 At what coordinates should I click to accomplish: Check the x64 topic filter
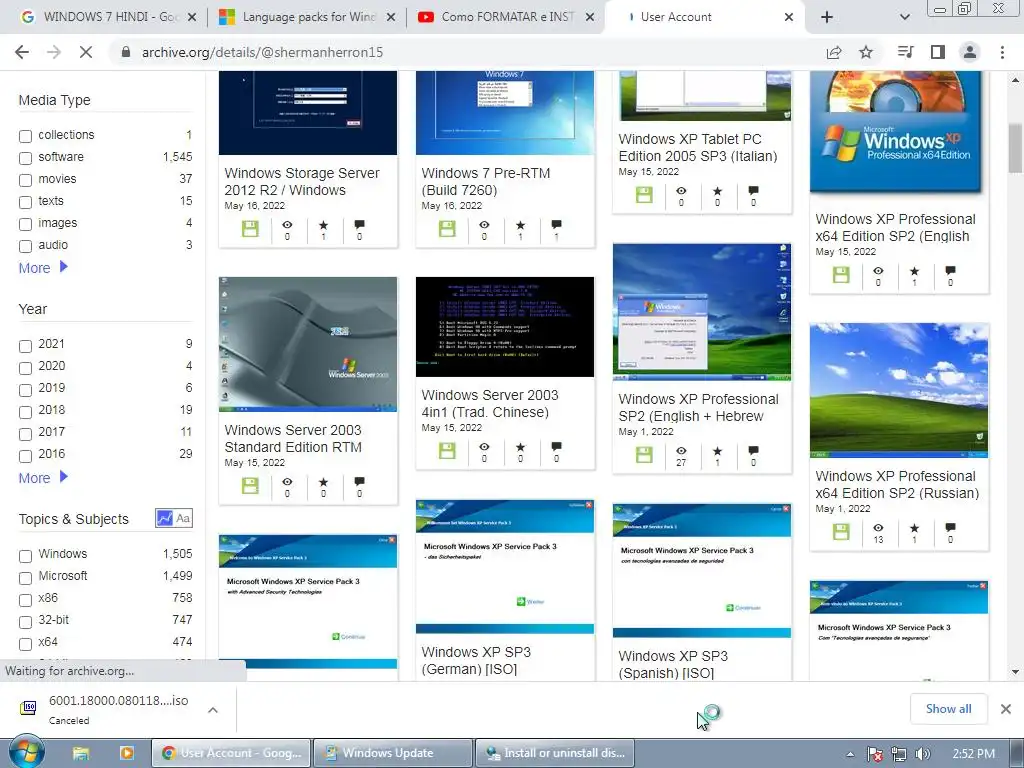25,644
